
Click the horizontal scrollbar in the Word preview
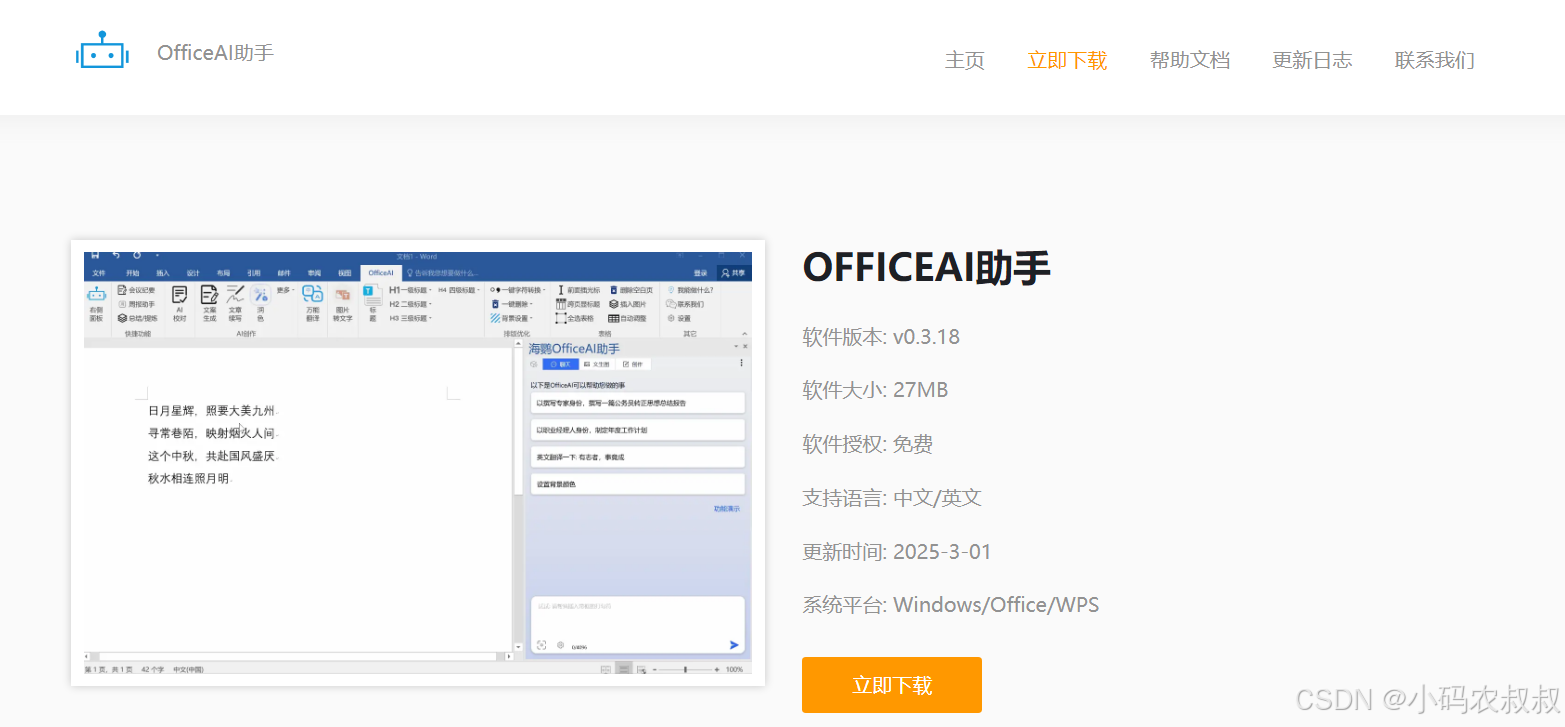pos(298,656)
